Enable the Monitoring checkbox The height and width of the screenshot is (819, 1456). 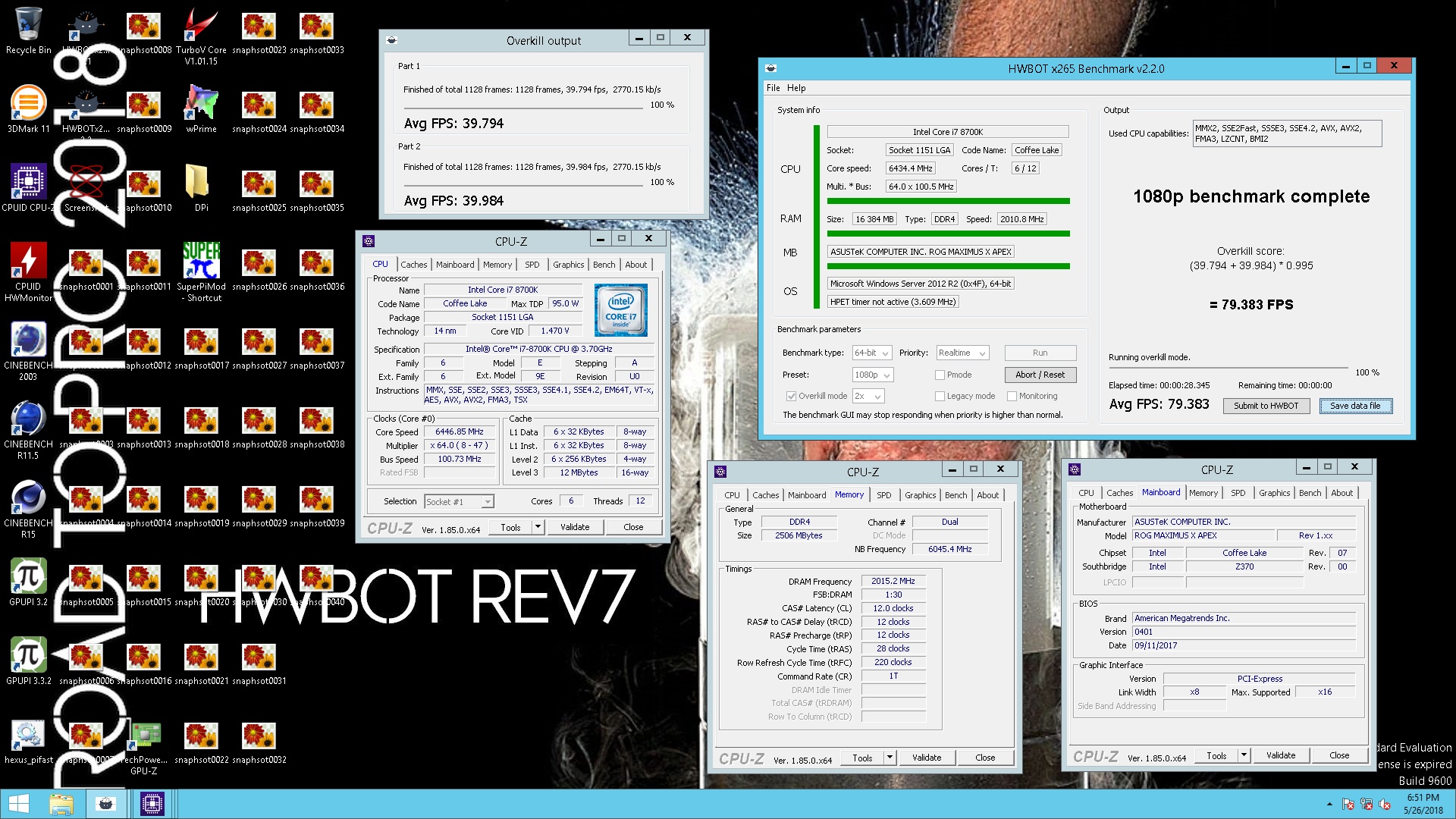[1012, 396]
